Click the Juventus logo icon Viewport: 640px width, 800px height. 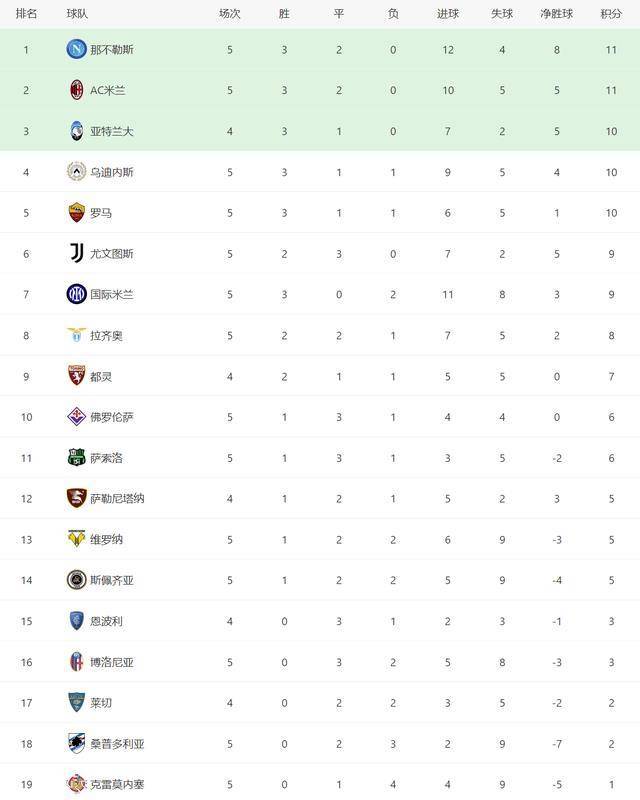[77, 253]
